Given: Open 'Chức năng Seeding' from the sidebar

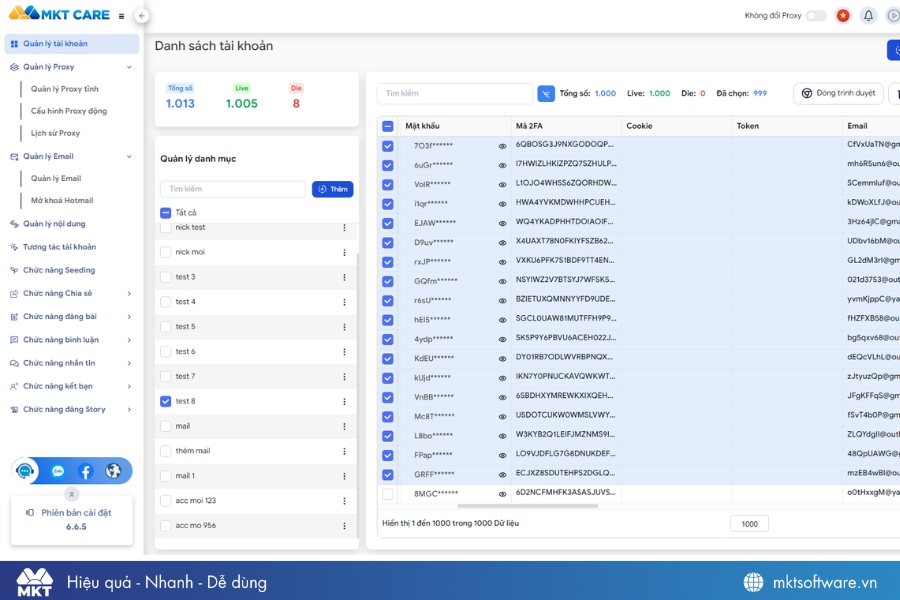Looking at the screenshot, I should pyautogui.click(x=70, y=269).
